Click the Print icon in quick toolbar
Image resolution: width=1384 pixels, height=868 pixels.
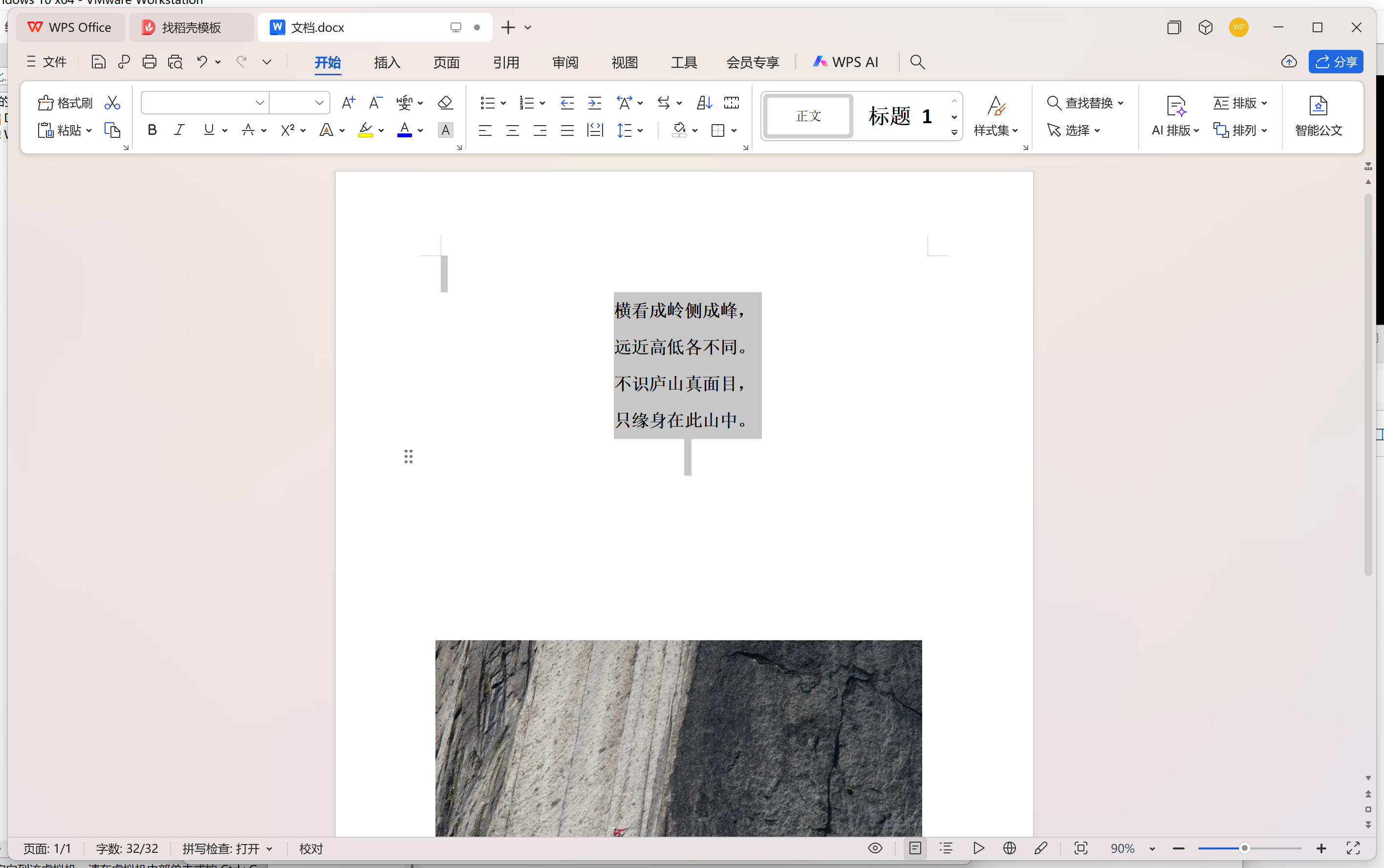coord(149,62)
